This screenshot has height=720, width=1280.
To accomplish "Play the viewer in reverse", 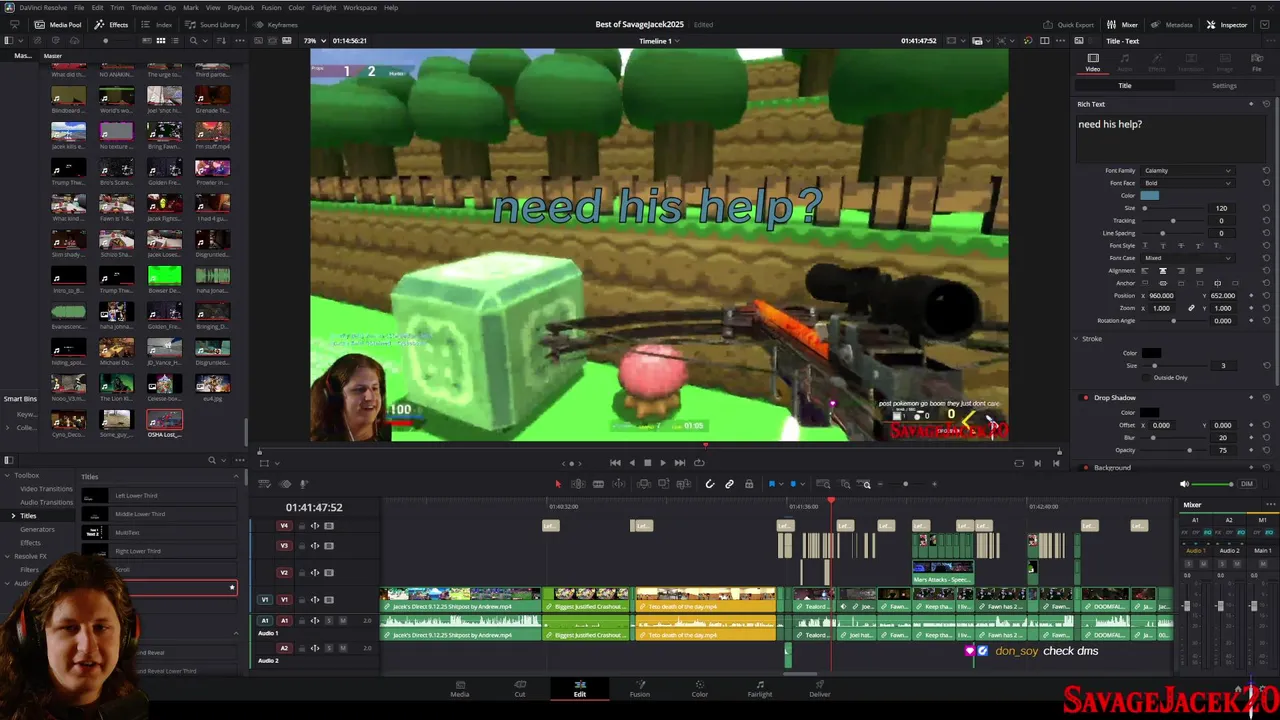I will [x=631, y=462].
